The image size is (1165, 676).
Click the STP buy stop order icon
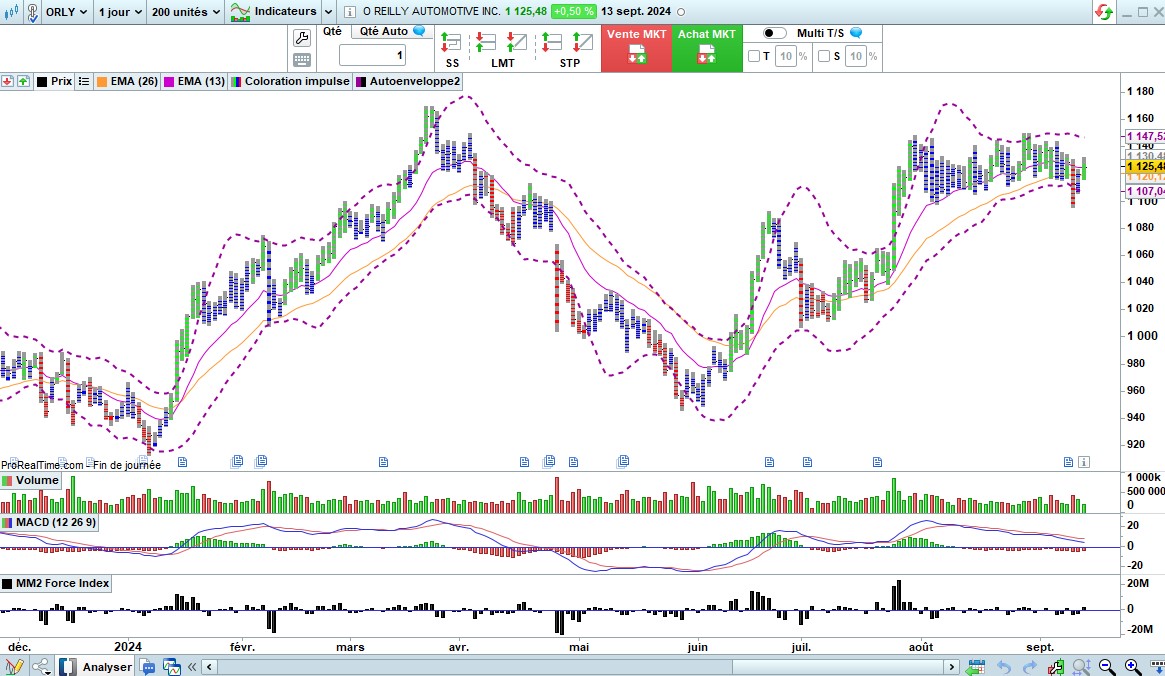[x=551, y=42]
